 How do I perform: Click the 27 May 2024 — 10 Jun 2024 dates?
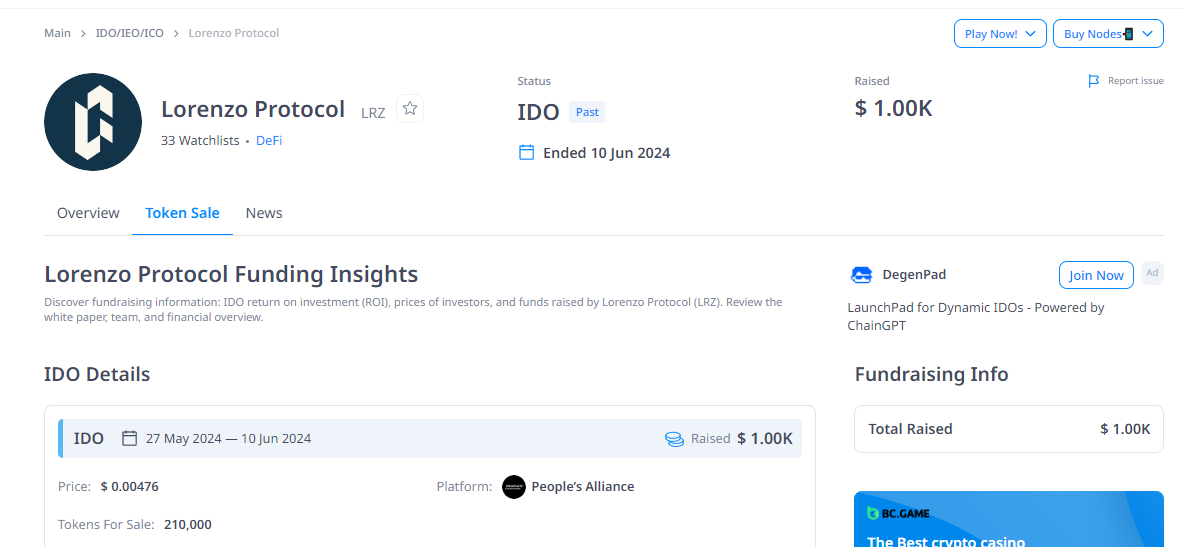pos(229,438)
